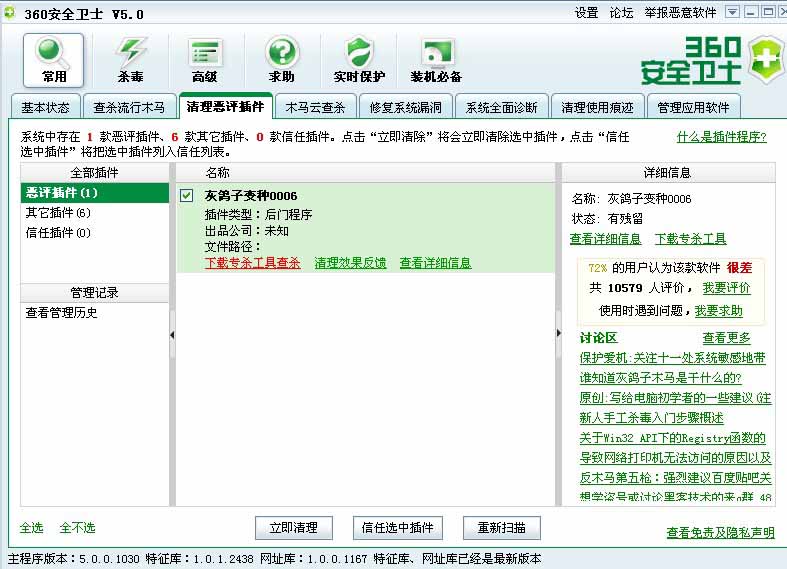Open the 导致网络打印机无法访问的原因以及 discussion

click(x=675, y=458)
